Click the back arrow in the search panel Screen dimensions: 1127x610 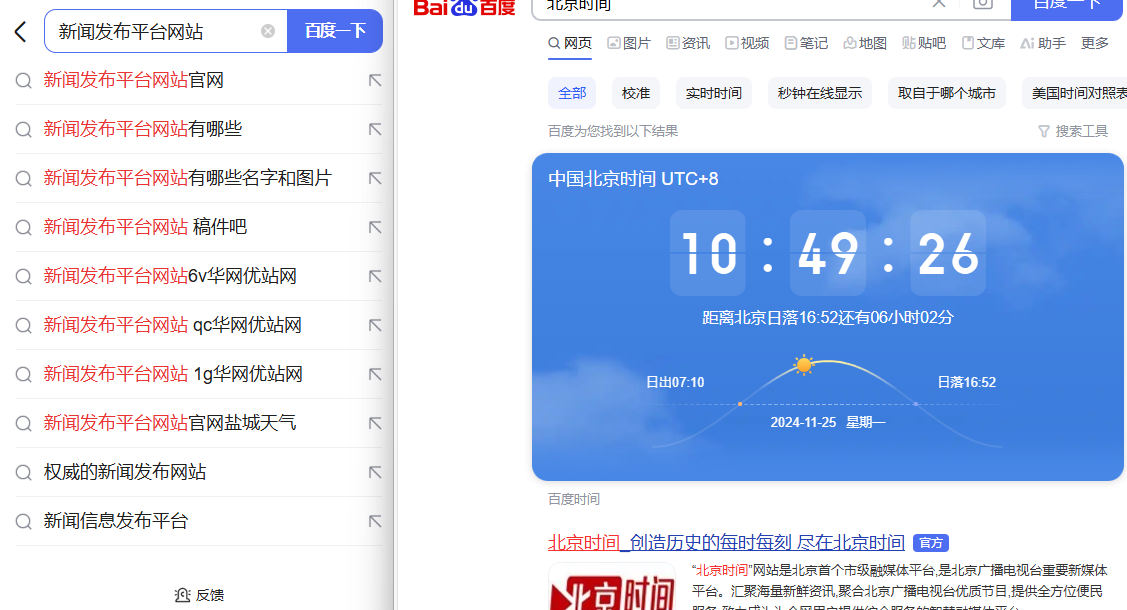point(20,32)
